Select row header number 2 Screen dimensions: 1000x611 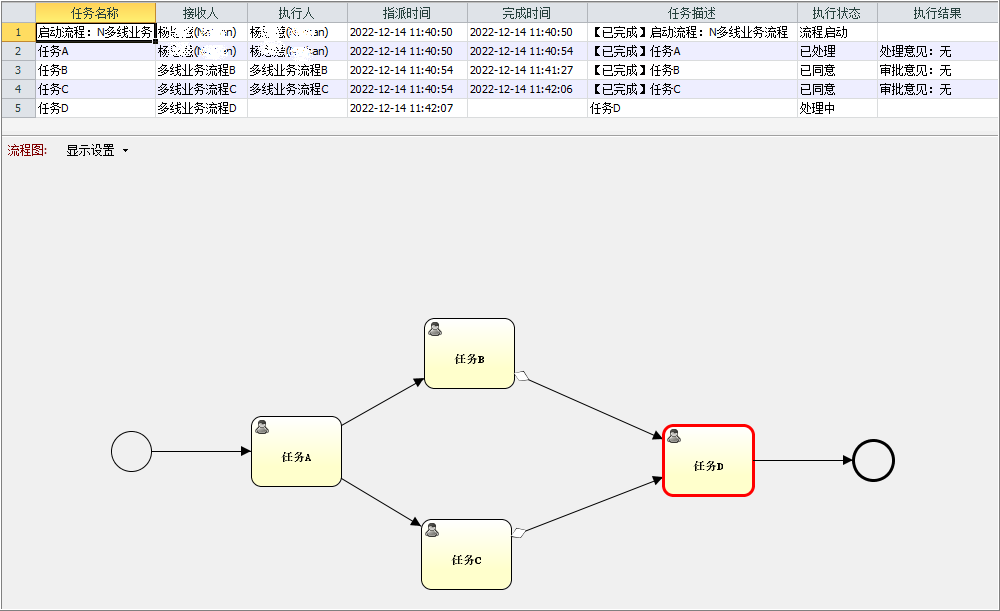[18, 51]
